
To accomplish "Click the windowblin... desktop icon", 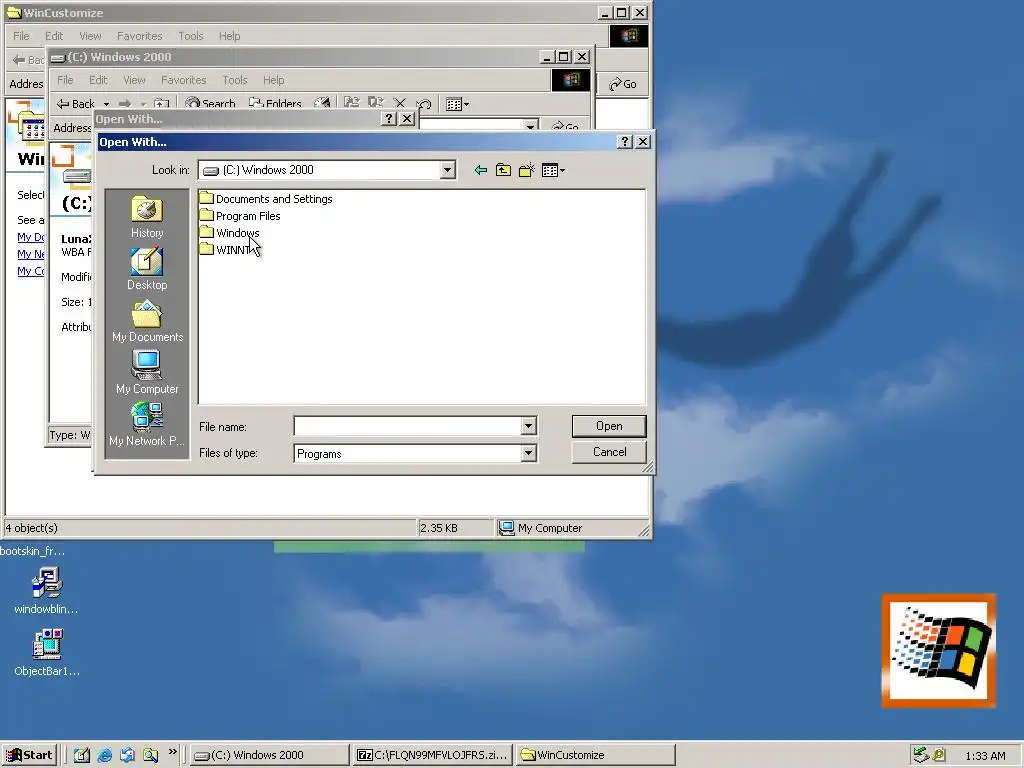I will click(x=46, y=590).
